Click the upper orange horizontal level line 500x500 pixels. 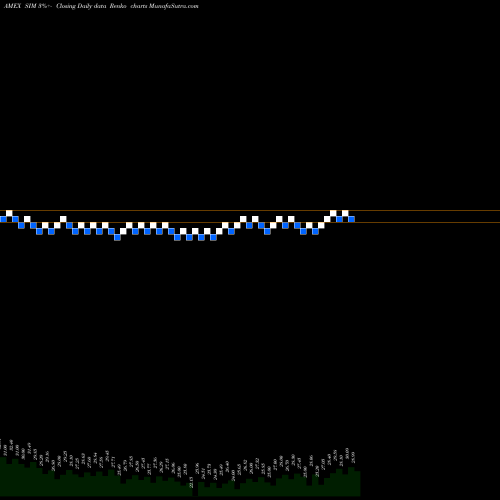250,210
